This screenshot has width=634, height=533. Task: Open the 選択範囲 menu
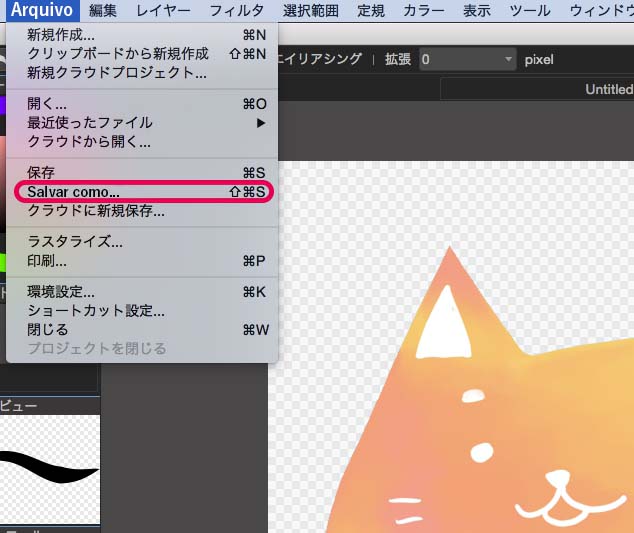[x=311, y=11]
